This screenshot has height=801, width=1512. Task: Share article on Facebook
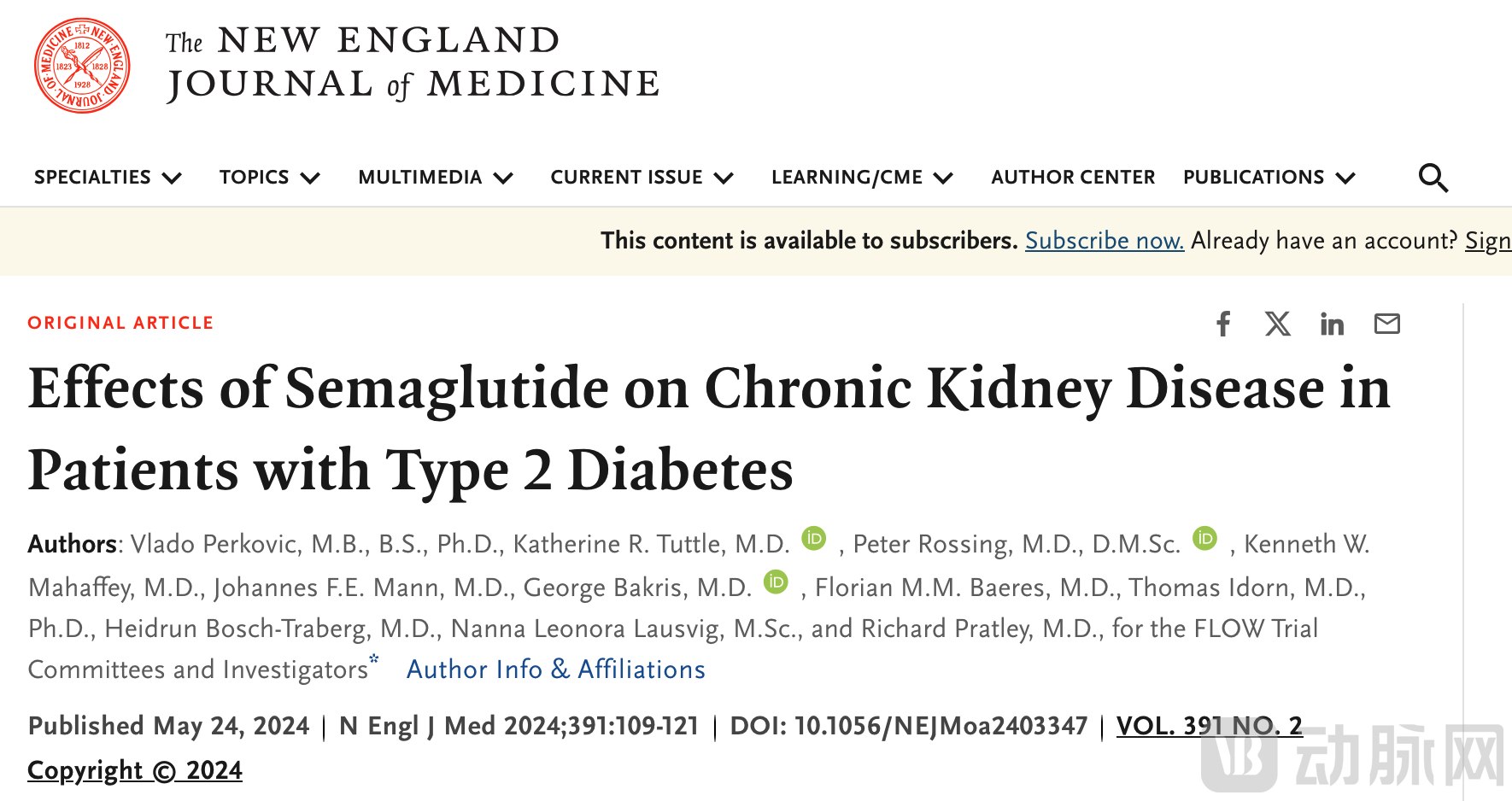tap(1223, 324)
